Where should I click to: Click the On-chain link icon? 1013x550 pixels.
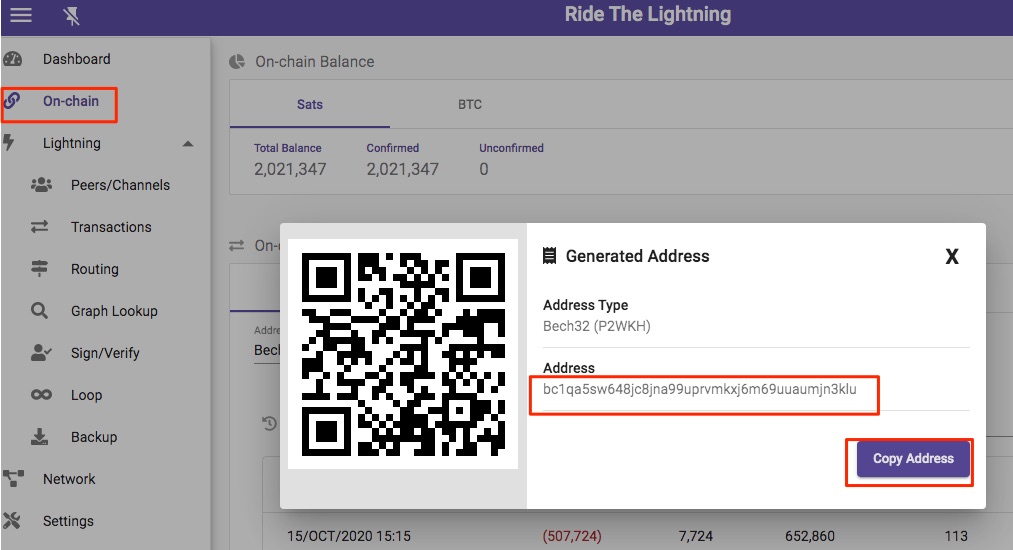click(x=12, y=101)
